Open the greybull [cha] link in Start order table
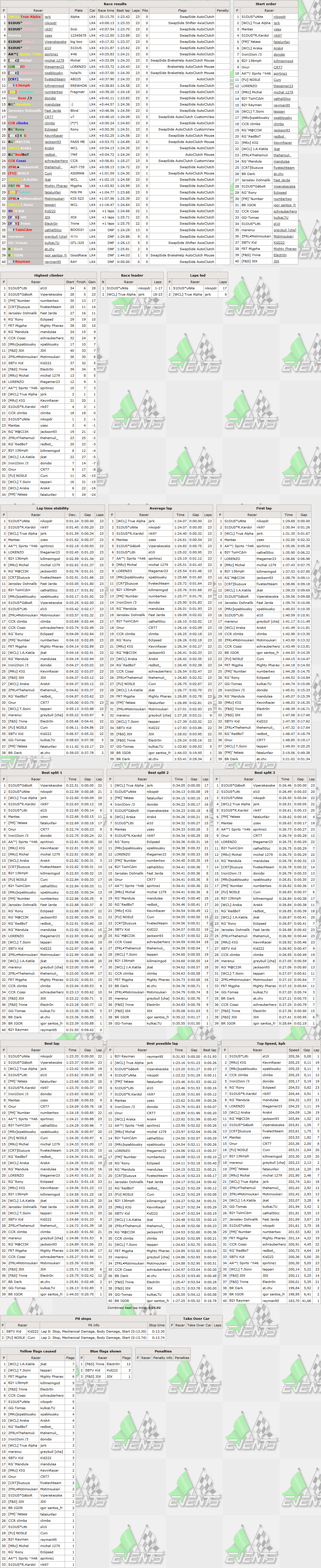The height and width of the screenshot is (1568, 321). point(284,229)
